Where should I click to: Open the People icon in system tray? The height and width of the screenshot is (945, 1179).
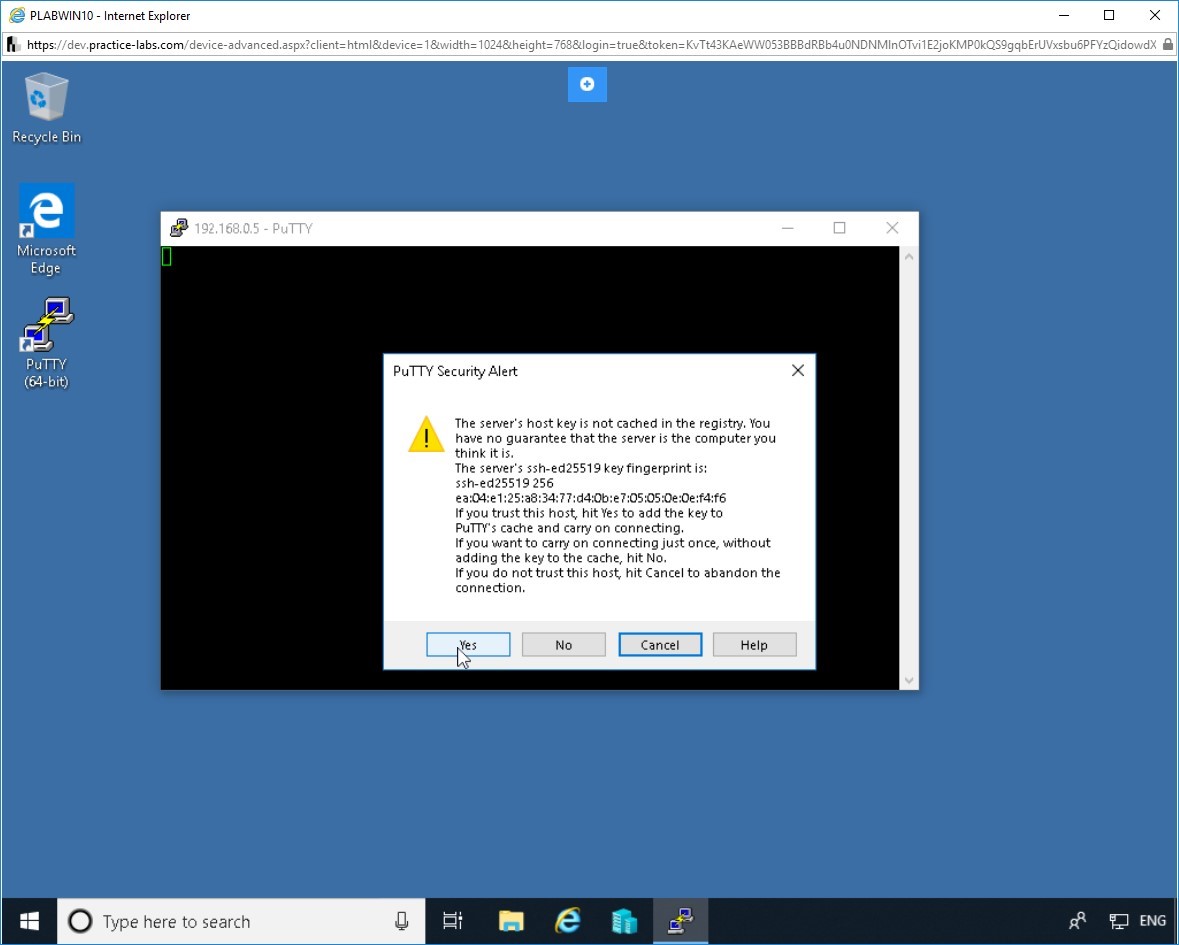1077,921
